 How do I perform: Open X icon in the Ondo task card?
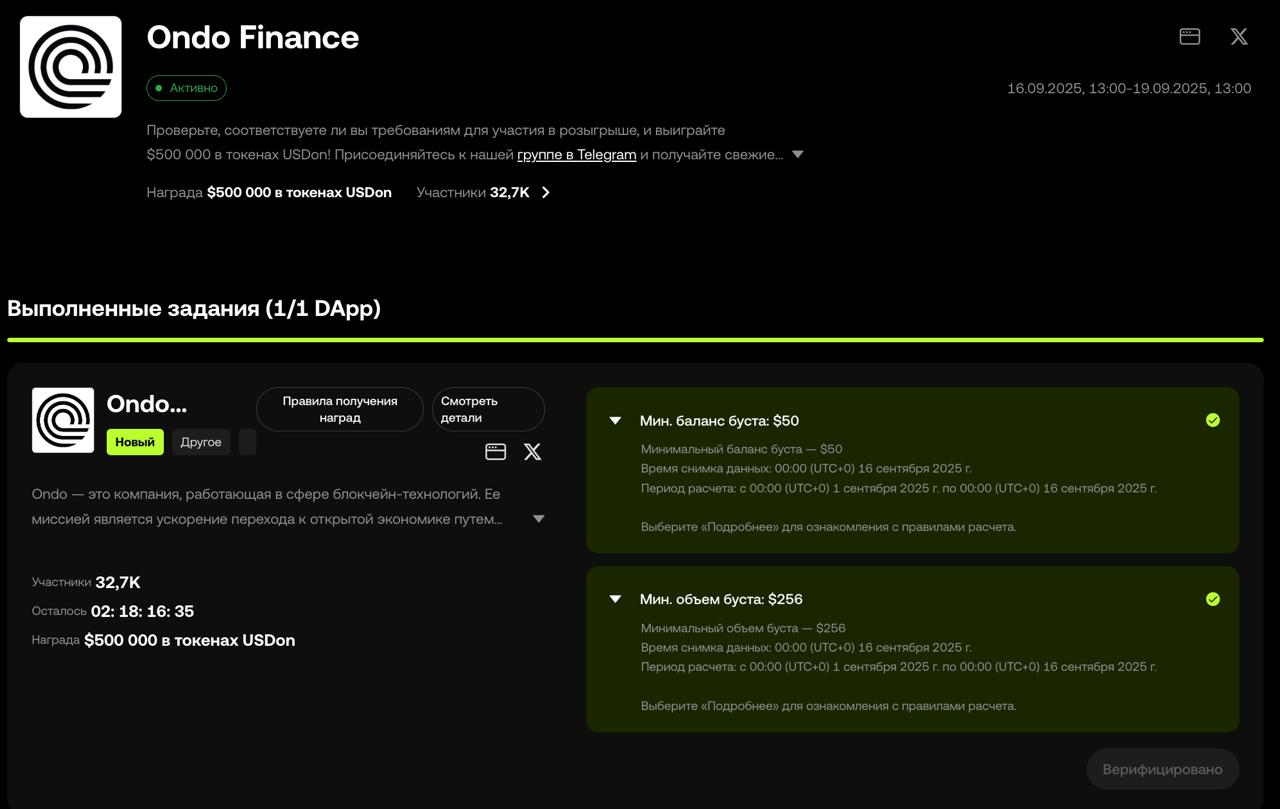pyautogui.click(x=533, y=452)
